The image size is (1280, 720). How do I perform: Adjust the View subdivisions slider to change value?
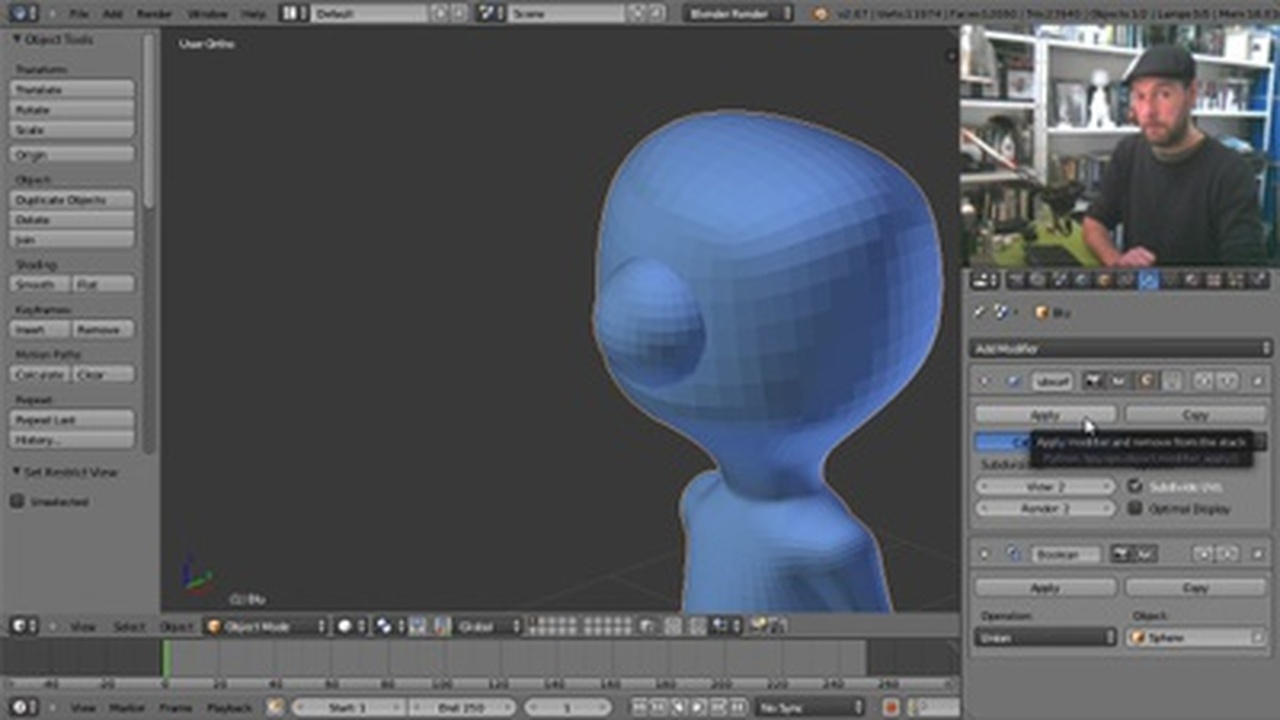click(1046, 487)
